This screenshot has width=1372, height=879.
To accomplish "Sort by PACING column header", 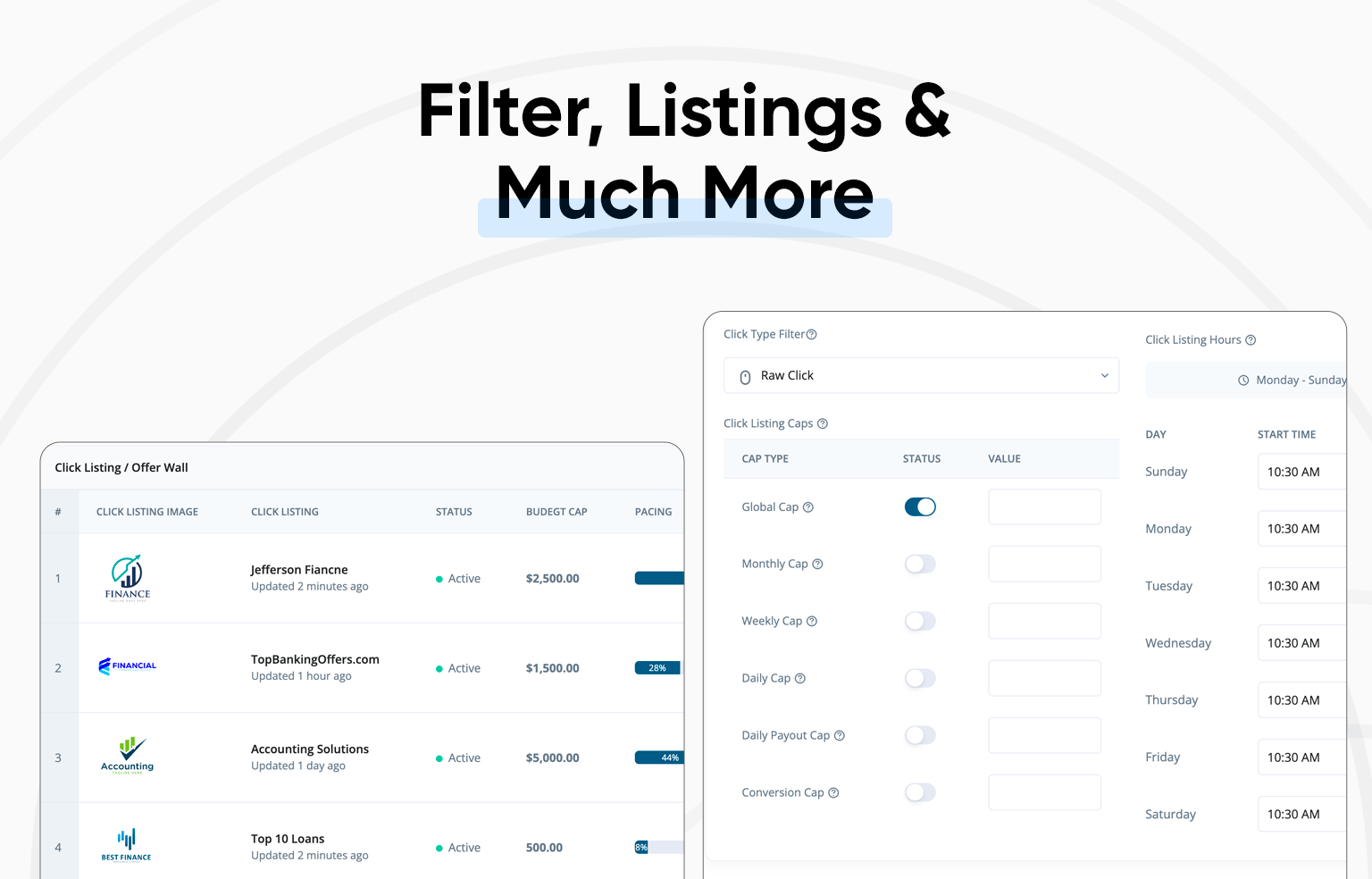I will click(653, 512).
